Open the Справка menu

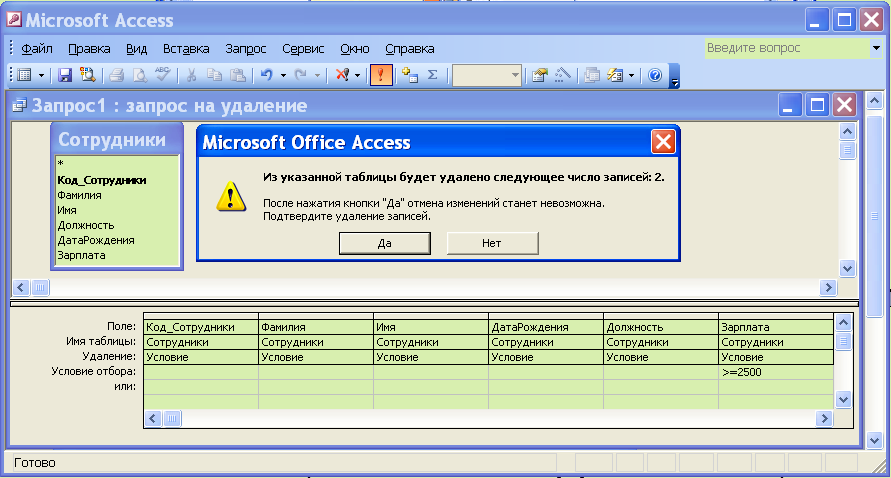pos(410,49)
